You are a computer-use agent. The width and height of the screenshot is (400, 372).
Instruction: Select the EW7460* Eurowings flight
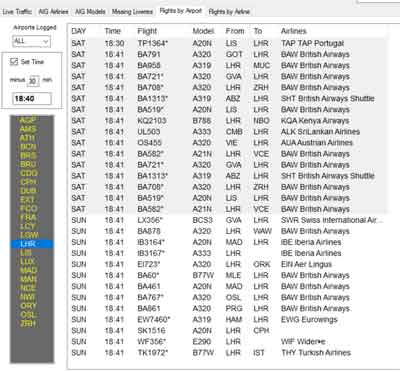pyautogui.click(x=229, y=319)
